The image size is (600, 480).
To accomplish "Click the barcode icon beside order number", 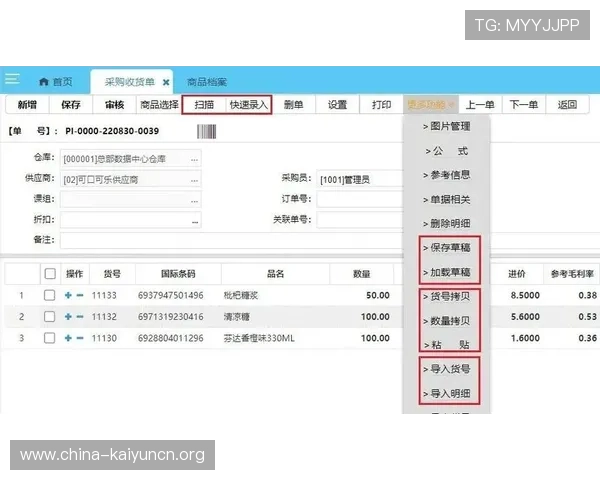I will pos(207,131).
